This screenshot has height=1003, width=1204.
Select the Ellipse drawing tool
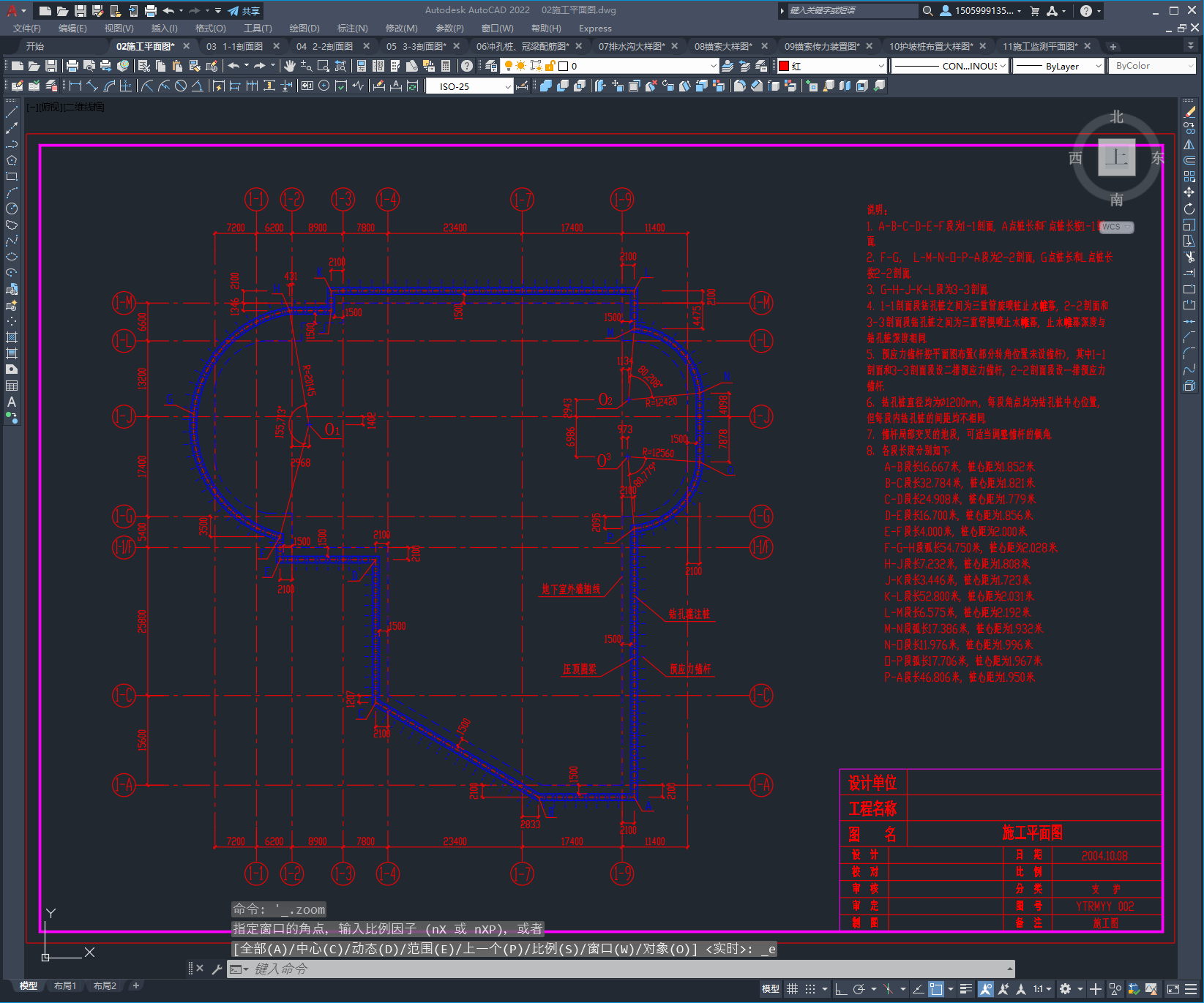point(12,257)
